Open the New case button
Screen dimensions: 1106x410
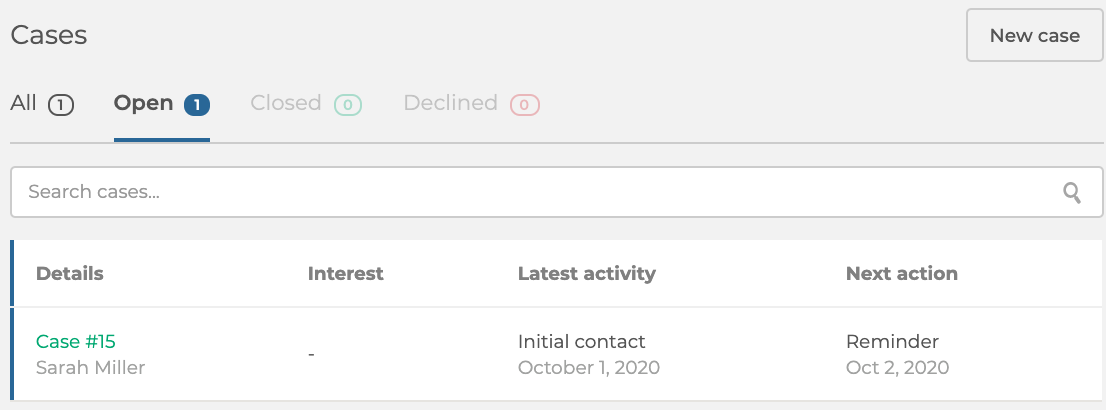coord(1034,35)
